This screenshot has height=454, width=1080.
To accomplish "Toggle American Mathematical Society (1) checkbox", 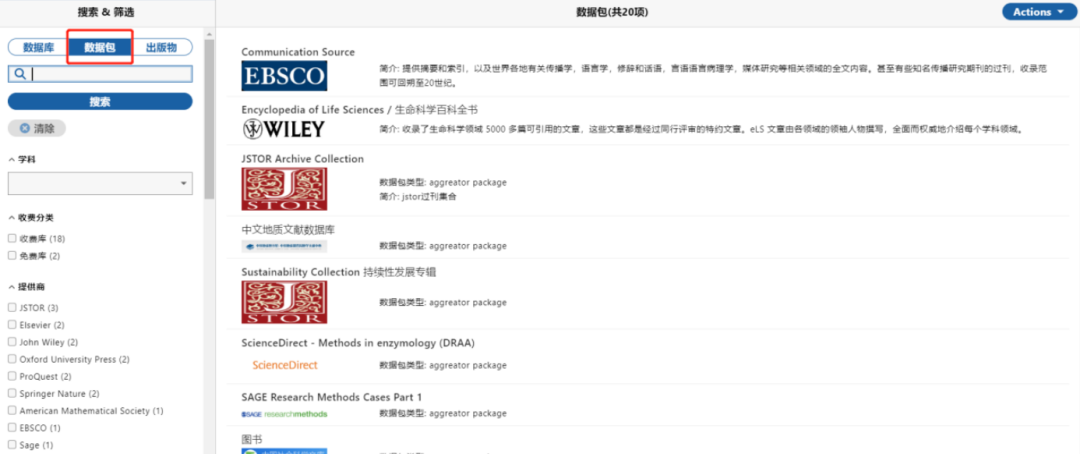I will pos(12,411).
